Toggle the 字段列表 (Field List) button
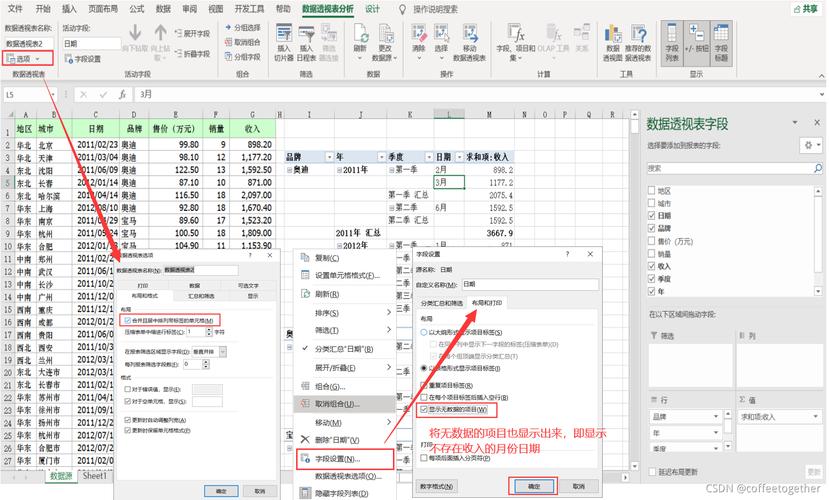Screen dimensions: 829x500 pyautogui.click(x=672, y=43)
